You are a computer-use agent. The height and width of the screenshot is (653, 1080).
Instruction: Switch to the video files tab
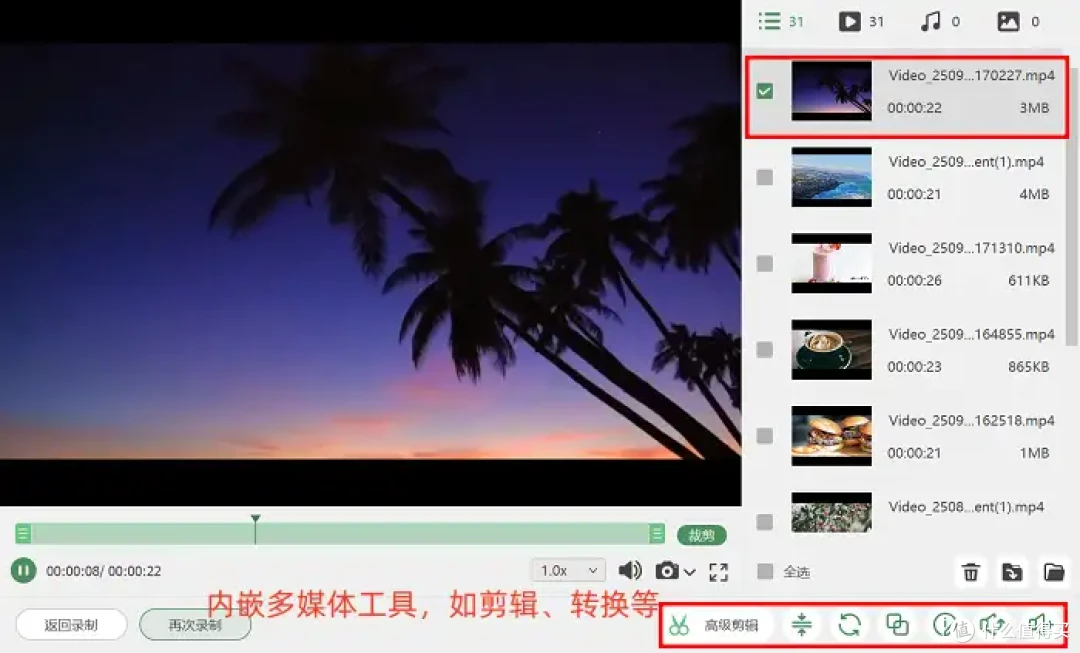pos(861,21)
